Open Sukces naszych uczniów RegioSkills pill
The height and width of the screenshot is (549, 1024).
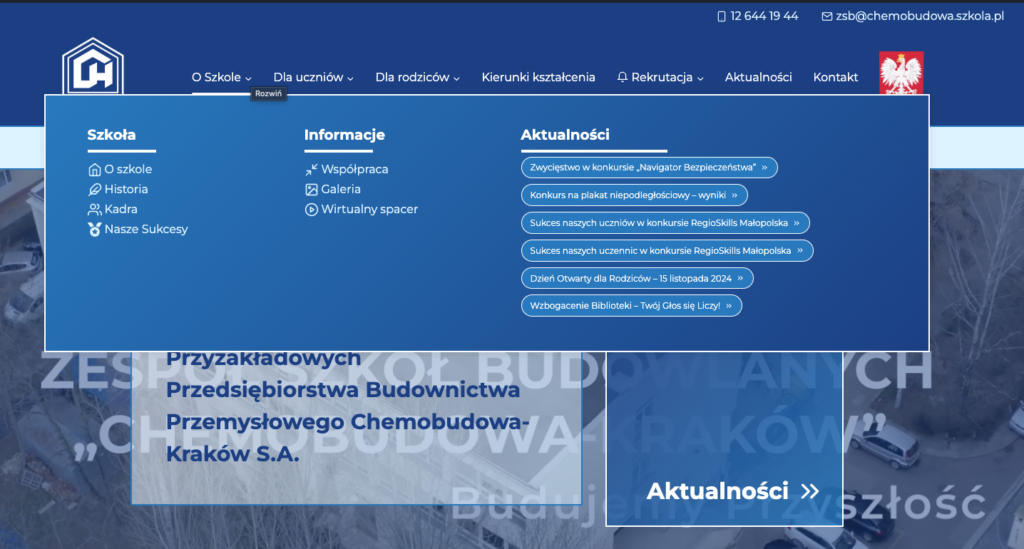point(665,223)
